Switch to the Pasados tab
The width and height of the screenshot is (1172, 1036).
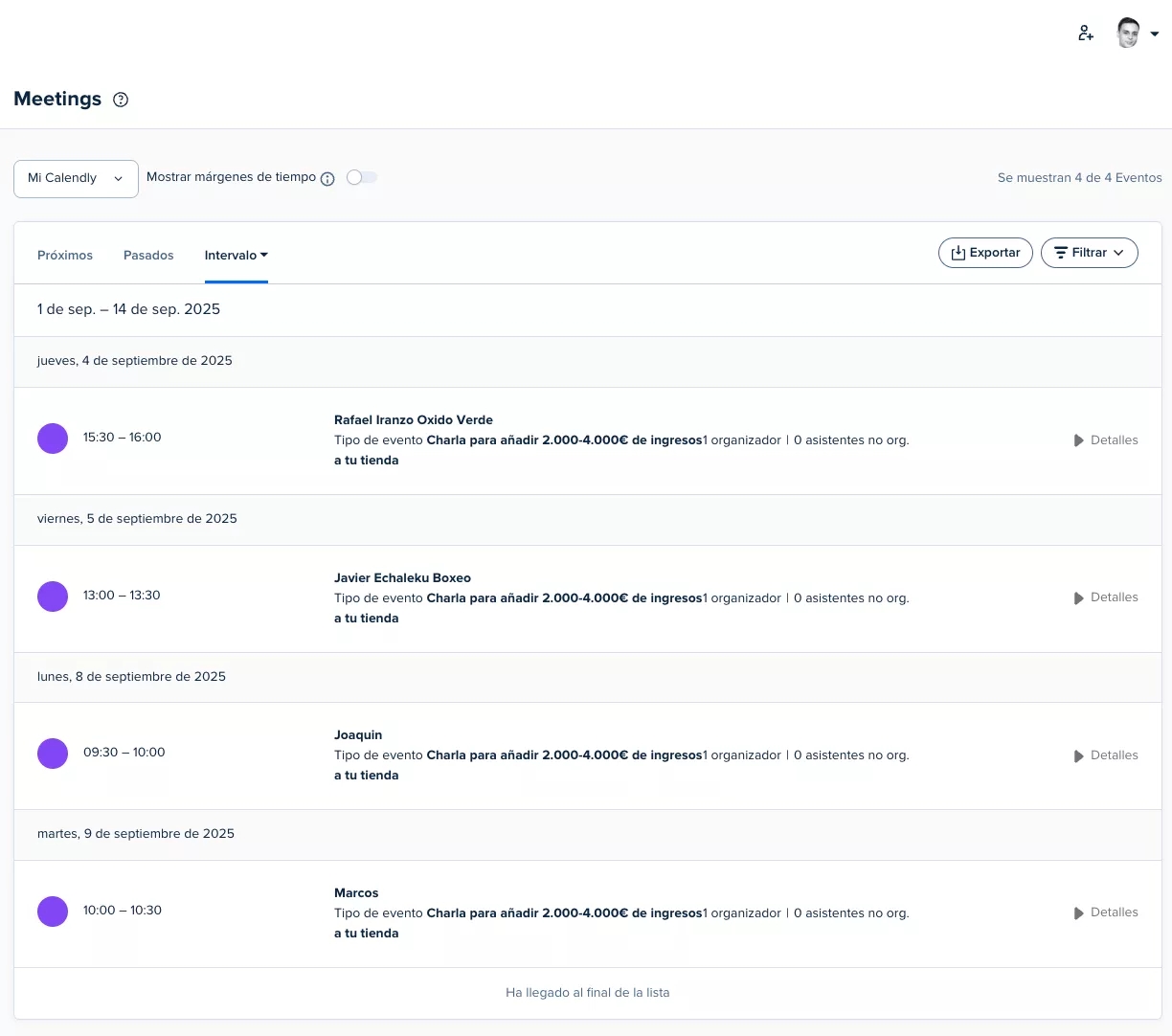coord(148,256)
